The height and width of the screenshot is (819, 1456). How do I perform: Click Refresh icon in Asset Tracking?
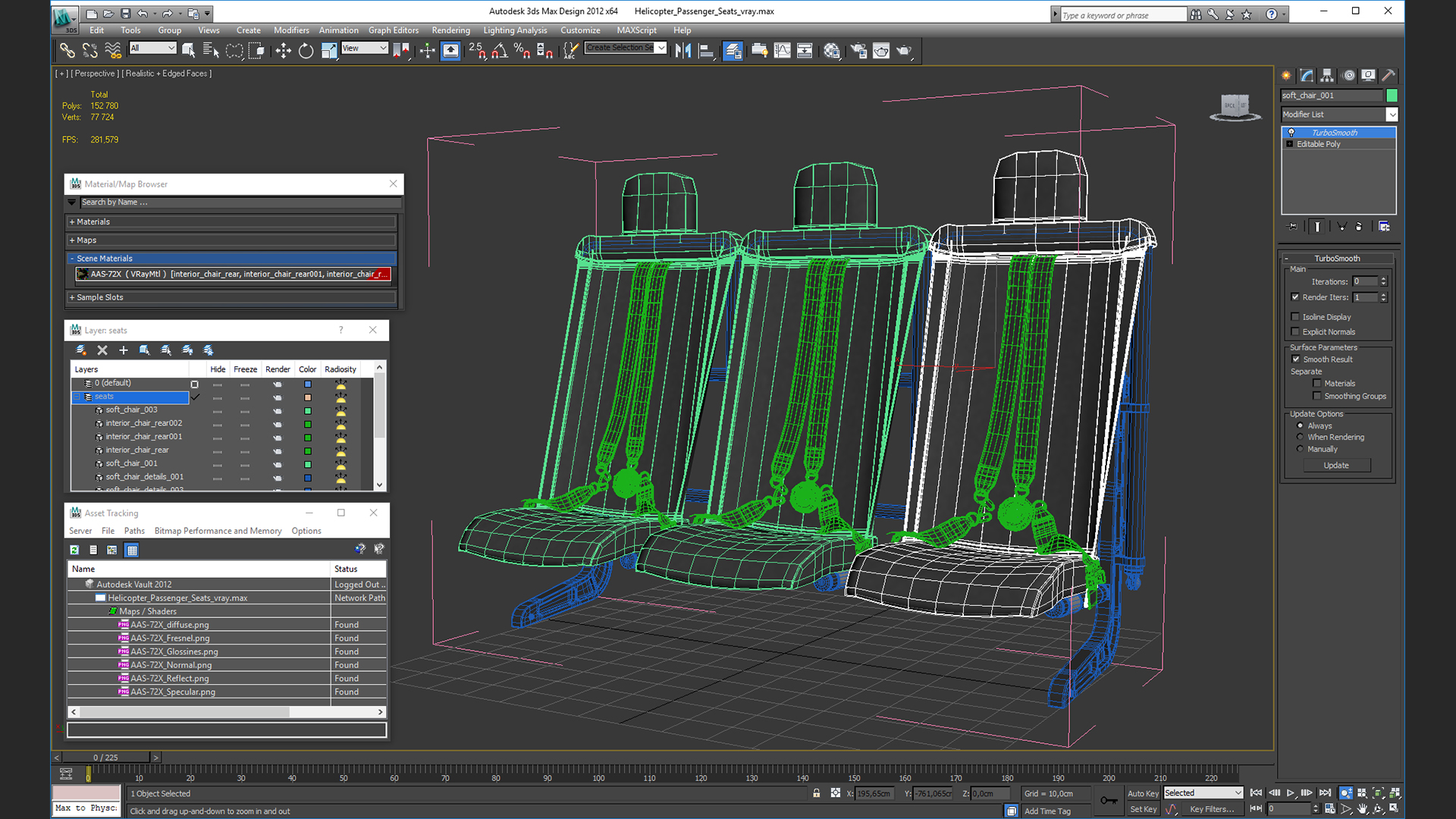click(x=74, y=550)
